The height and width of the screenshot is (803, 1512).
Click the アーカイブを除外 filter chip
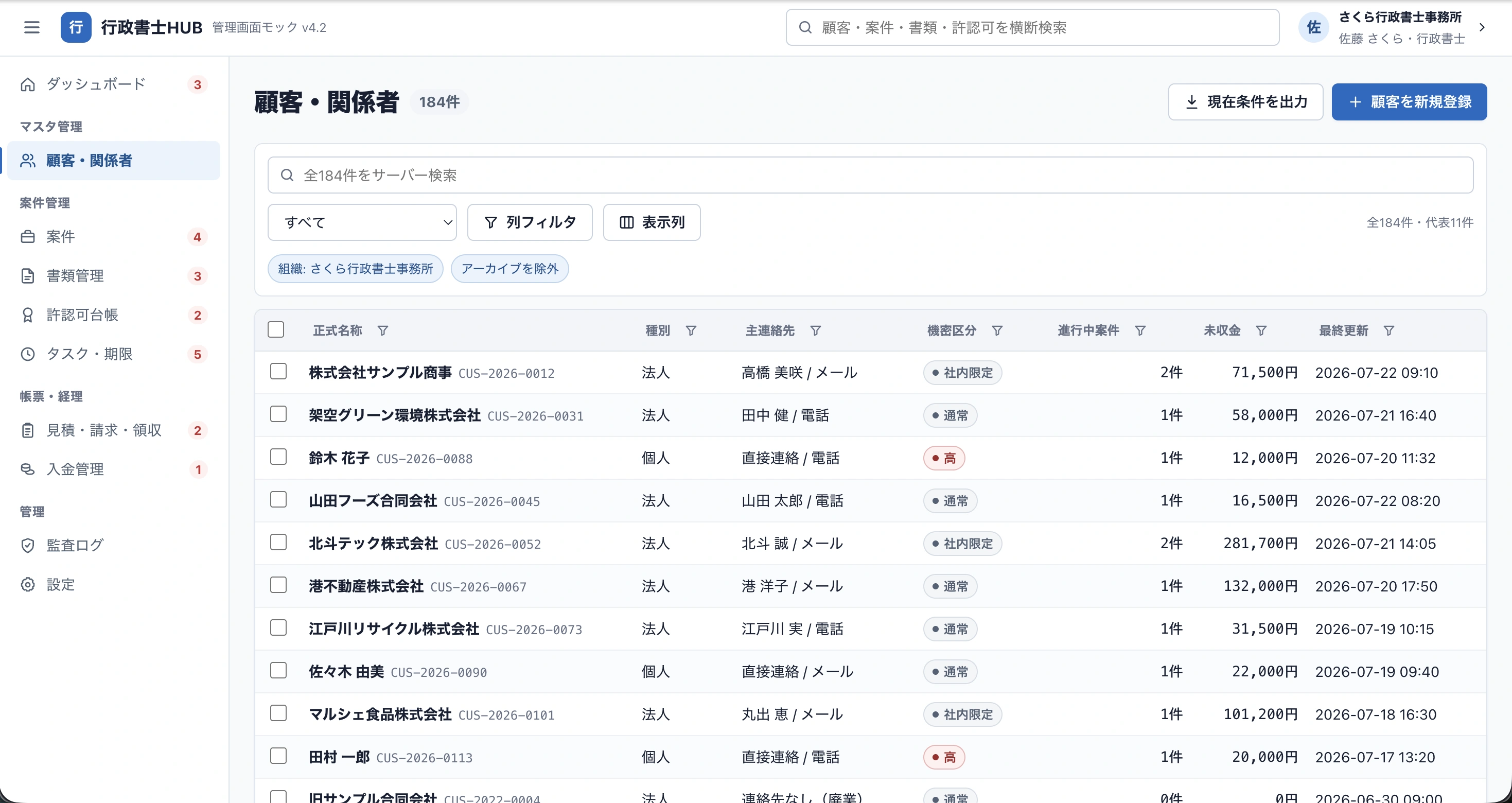point(509,268)
